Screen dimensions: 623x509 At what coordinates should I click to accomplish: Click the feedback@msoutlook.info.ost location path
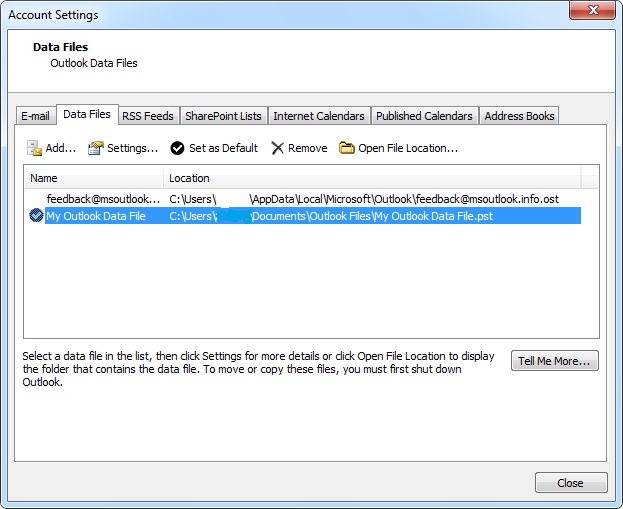click(364, 199)
